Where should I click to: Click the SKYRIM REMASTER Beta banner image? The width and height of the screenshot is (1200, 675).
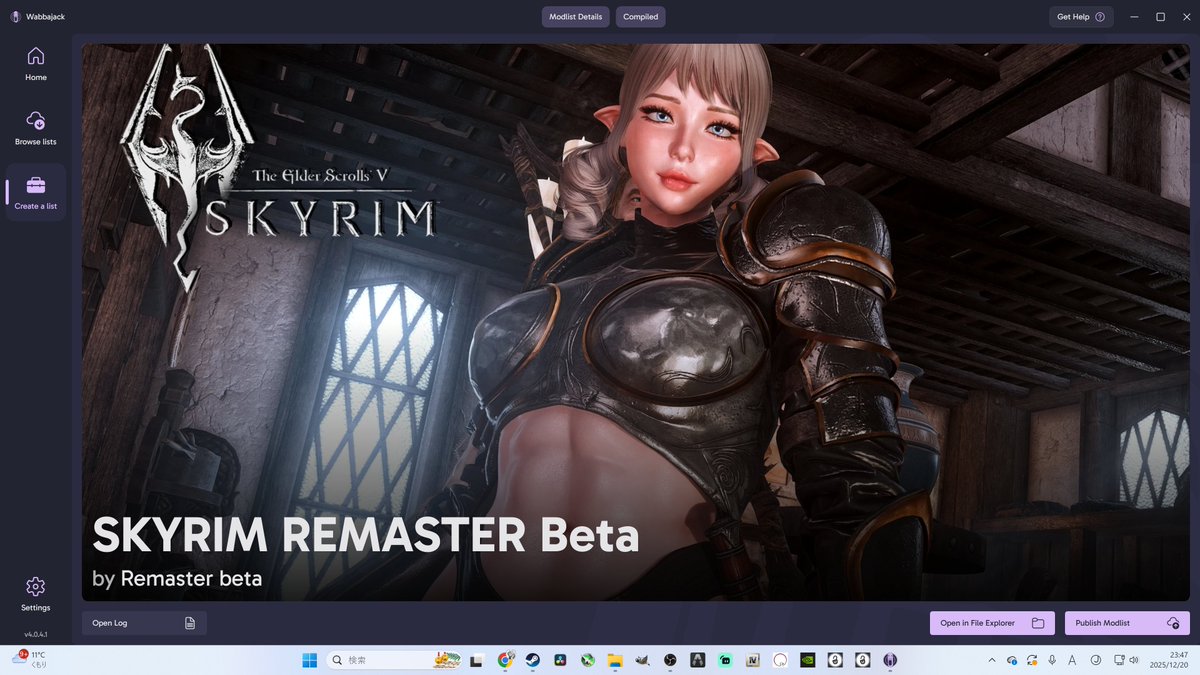[636, 322]
